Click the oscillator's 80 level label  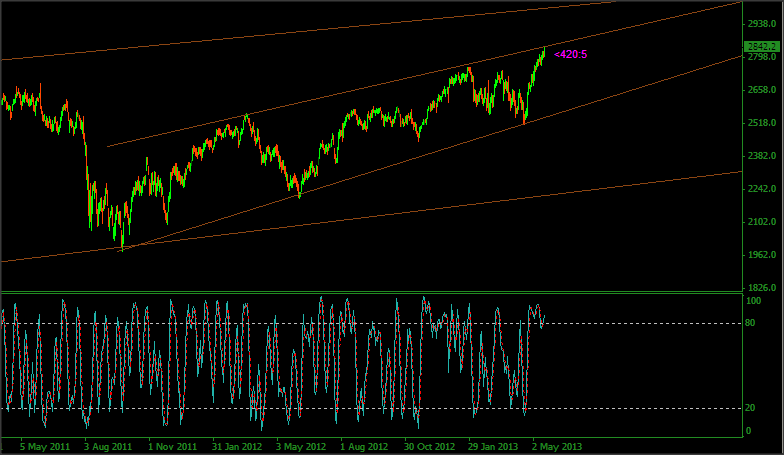pos(750,323)
